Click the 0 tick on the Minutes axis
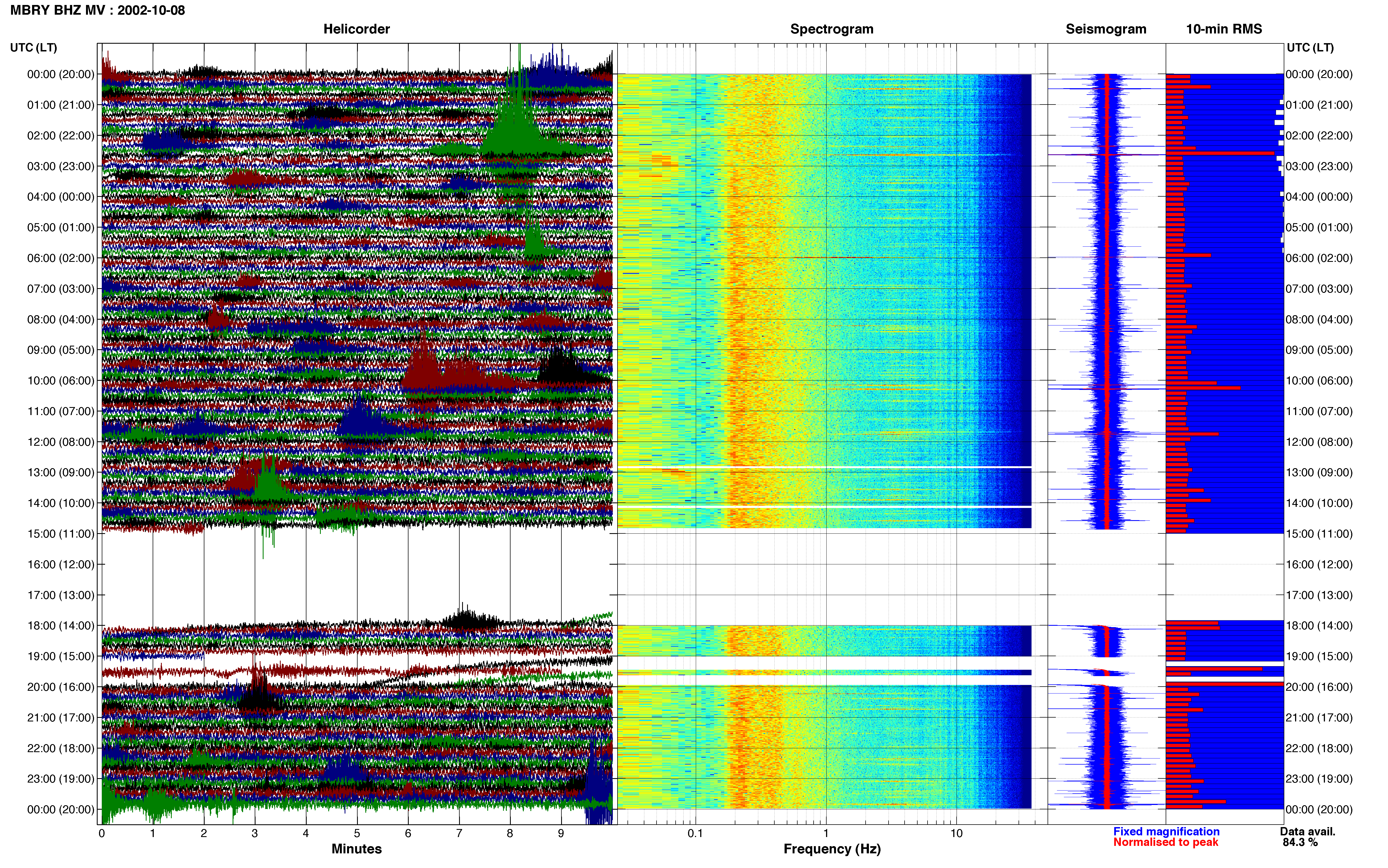Image resolution: width=1388 pixels, height=868 pixels. (101, 833)
